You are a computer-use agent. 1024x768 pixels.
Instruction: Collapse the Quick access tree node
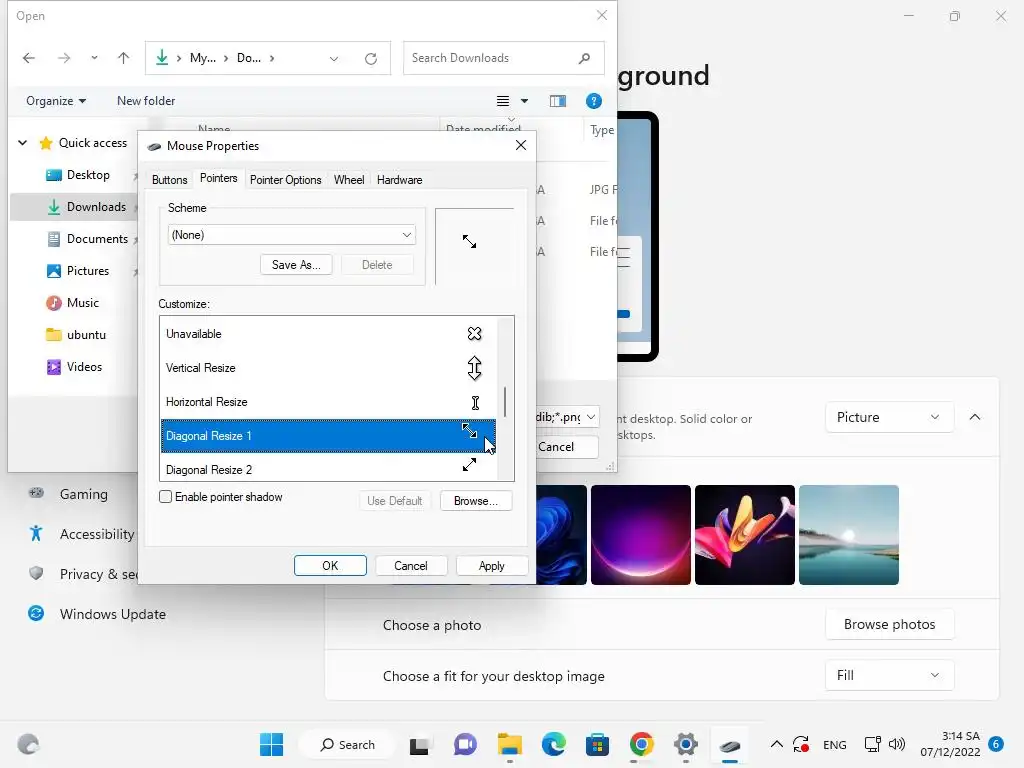pos(22,142)
